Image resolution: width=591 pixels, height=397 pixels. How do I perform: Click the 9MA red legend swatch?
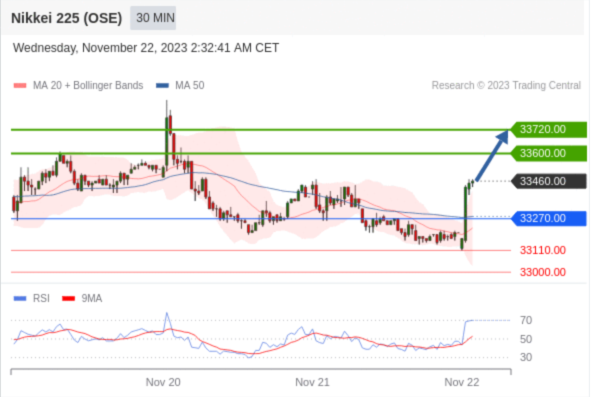[69, 299]
